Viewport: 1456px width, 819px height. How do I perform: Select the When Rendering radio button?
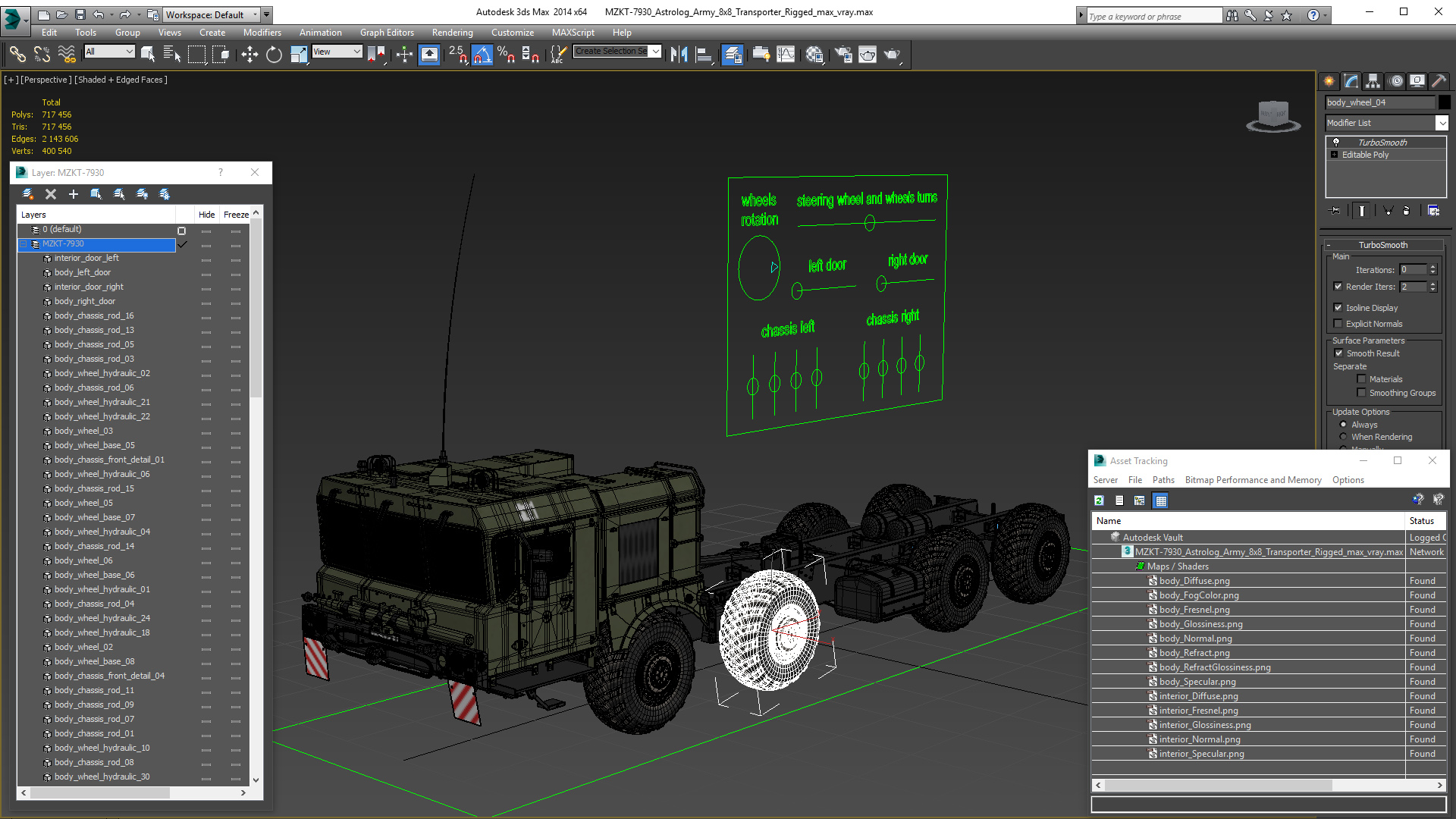tap(1344, 437)
